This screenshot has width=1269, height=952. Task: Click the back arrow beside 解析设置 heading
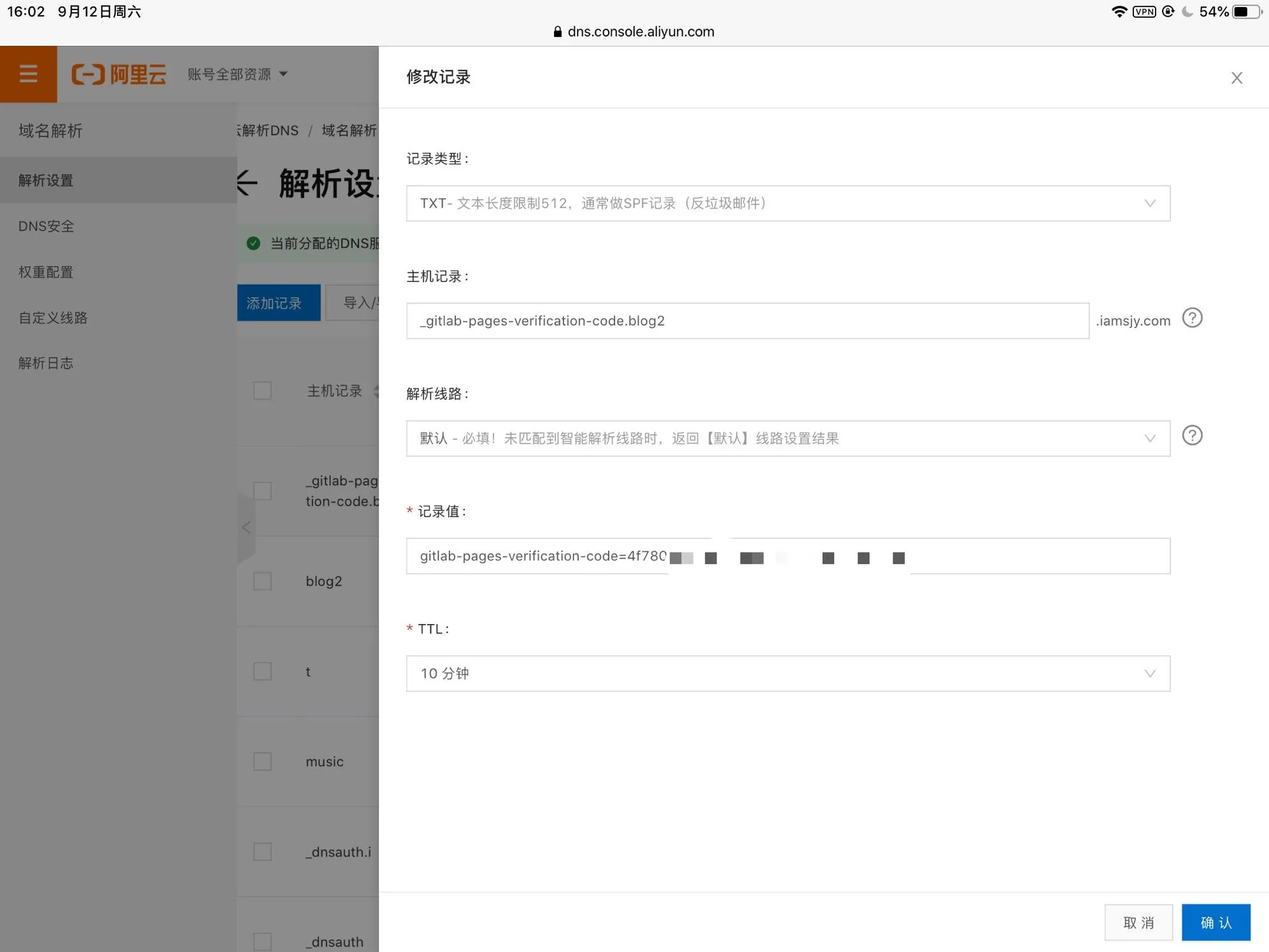click(x=247, y=183)
